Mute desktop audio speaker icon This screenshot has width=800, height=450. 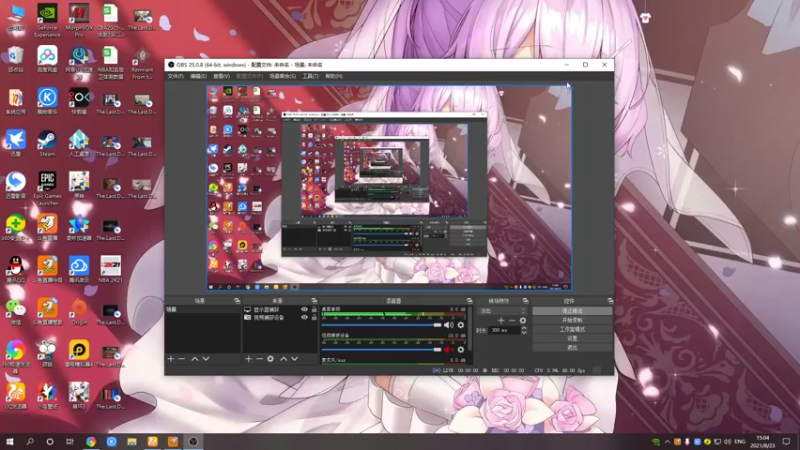(x=448, y=325)
